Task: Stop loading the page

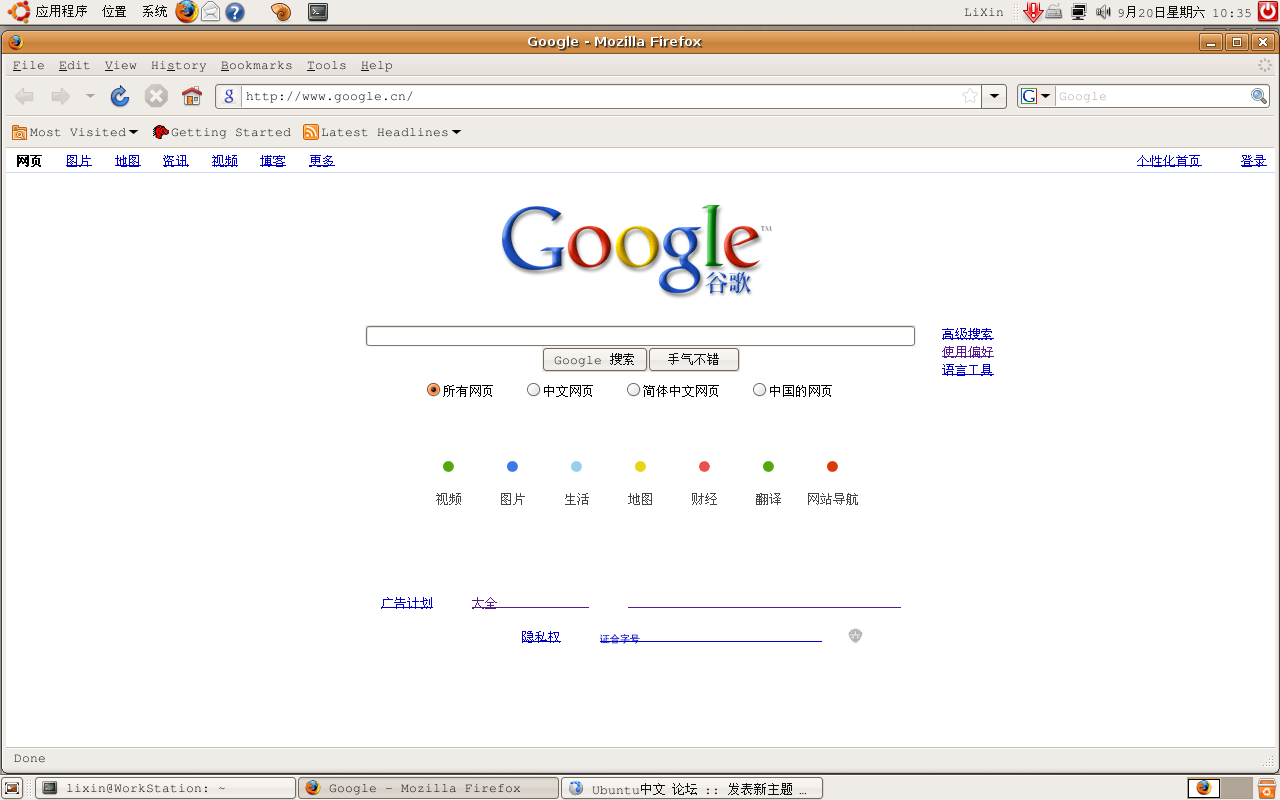Action: [156, 96]
